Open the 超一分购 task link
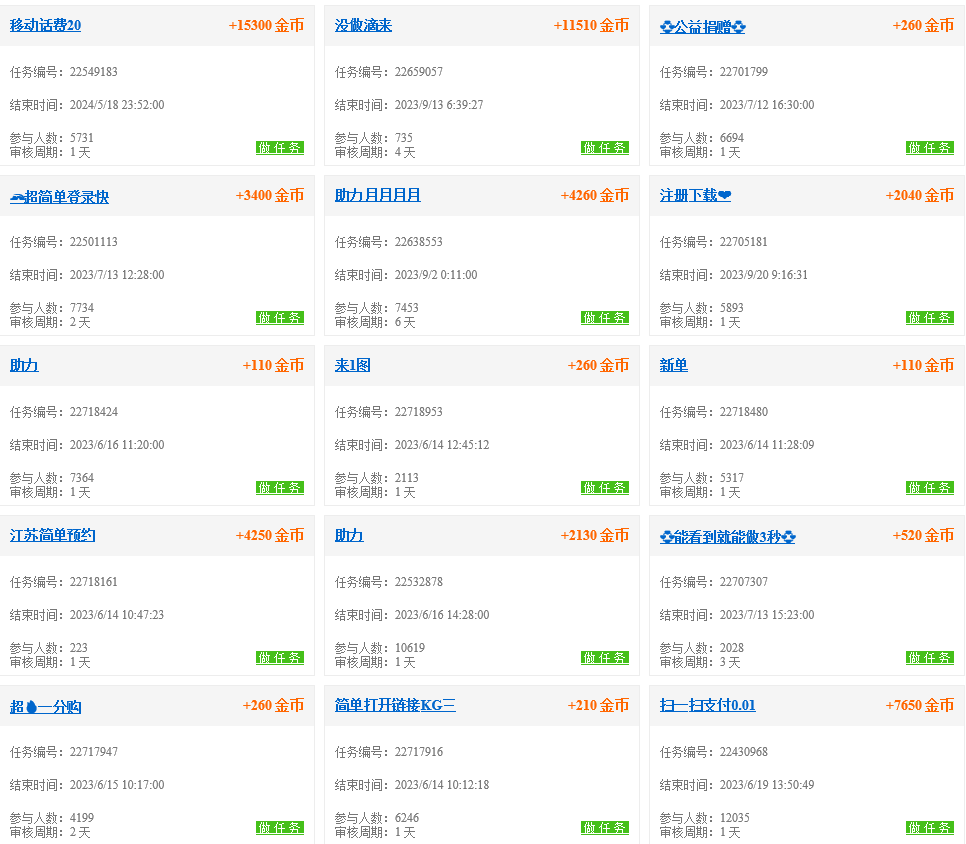Image resolution: width=966 pixels, height=844 pixels. pyautogui.click(x=45, y=707)
